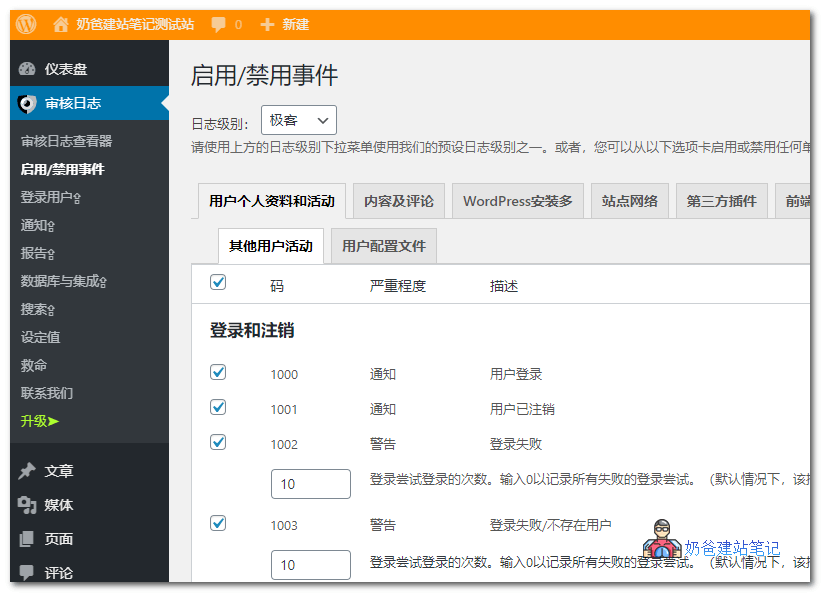Click the 页面 icon in sidebar
The height and width of the screenshot is (593, 821).
27,538
